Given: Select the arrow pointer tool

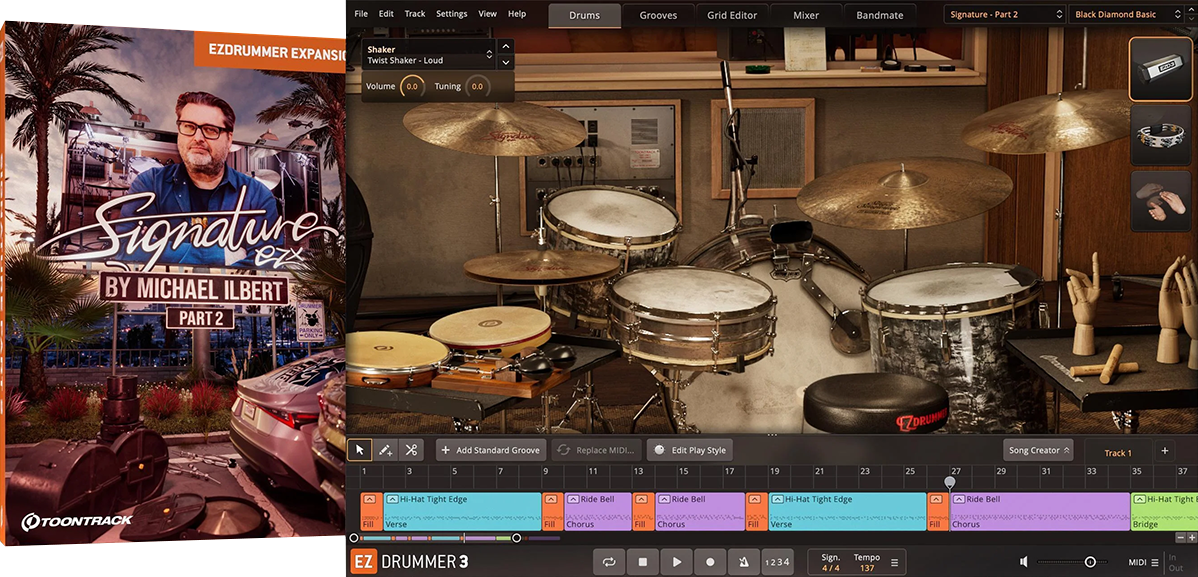Looking at the screenshot, I should [x=360, y=450].
